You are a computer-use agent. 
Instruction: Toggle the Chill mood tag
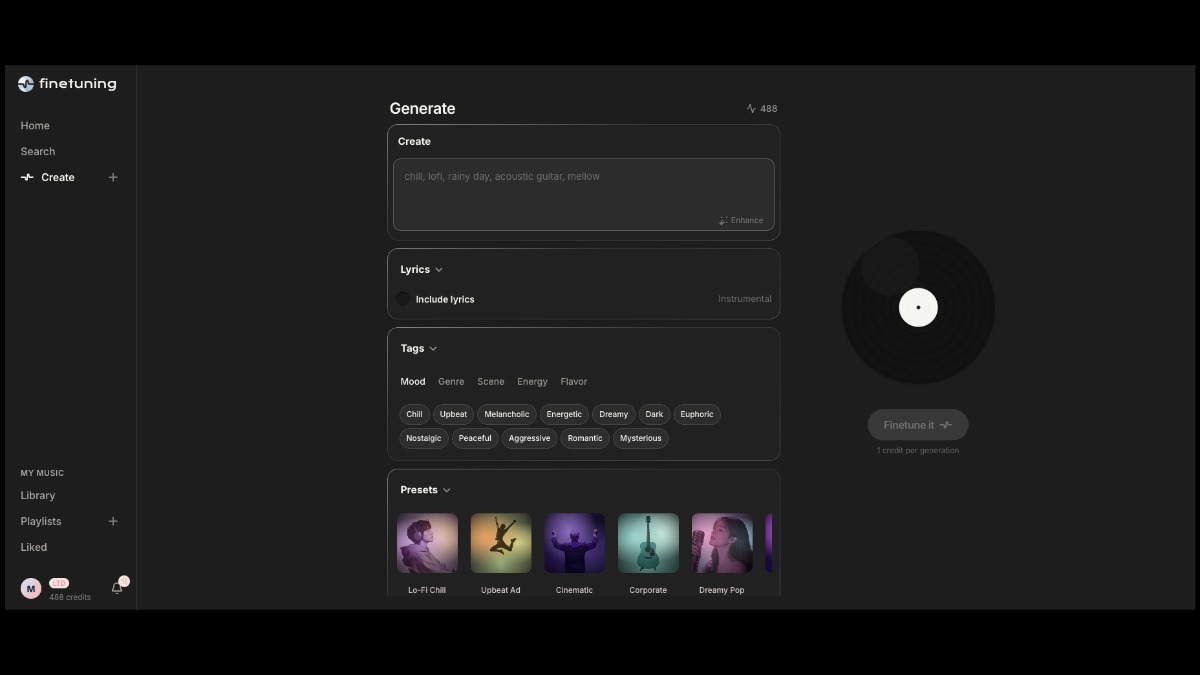pyautogui.click(x=414, y=414)
